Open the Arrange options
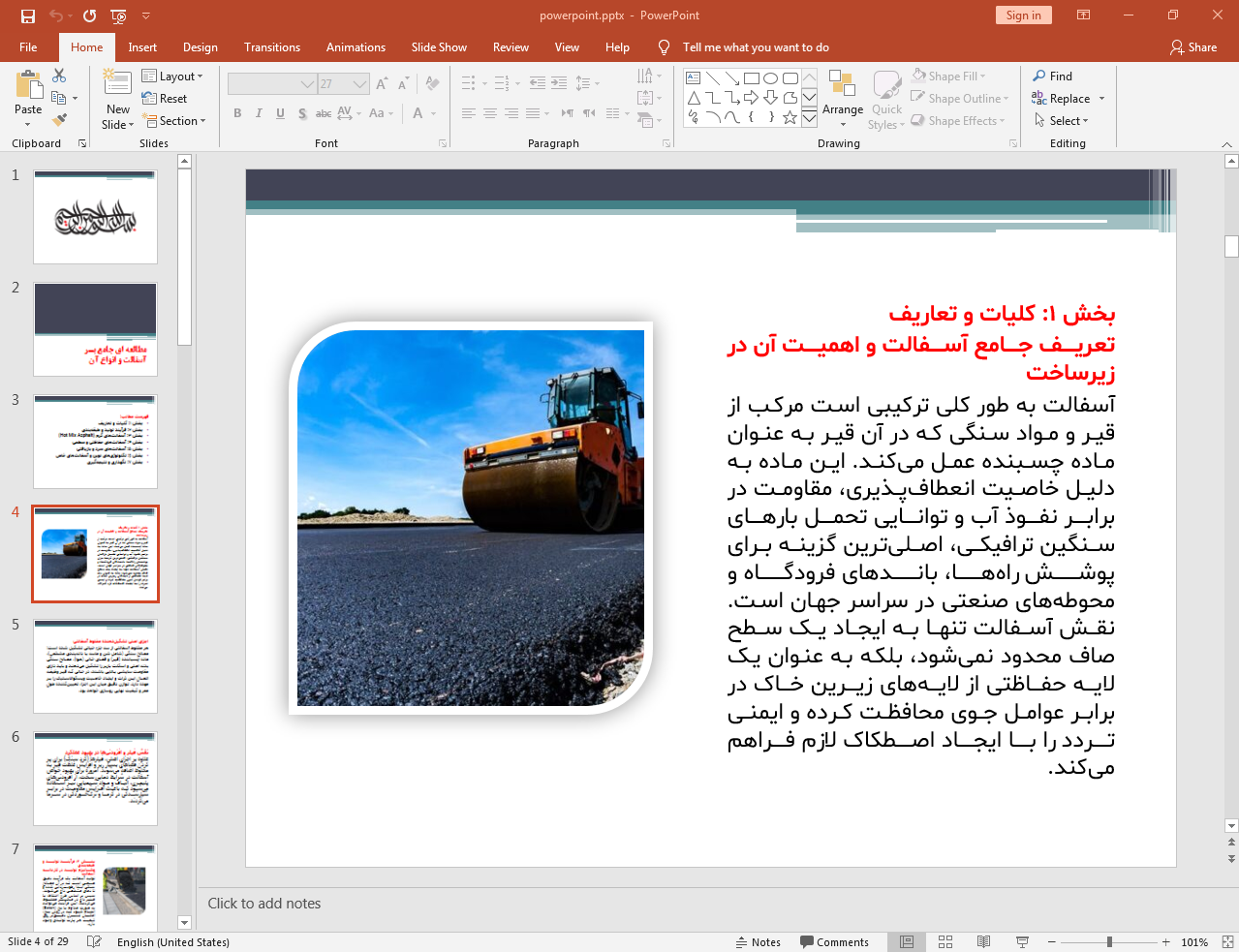Viewport: 1239px width, 952px height. (x=843, y=98)
